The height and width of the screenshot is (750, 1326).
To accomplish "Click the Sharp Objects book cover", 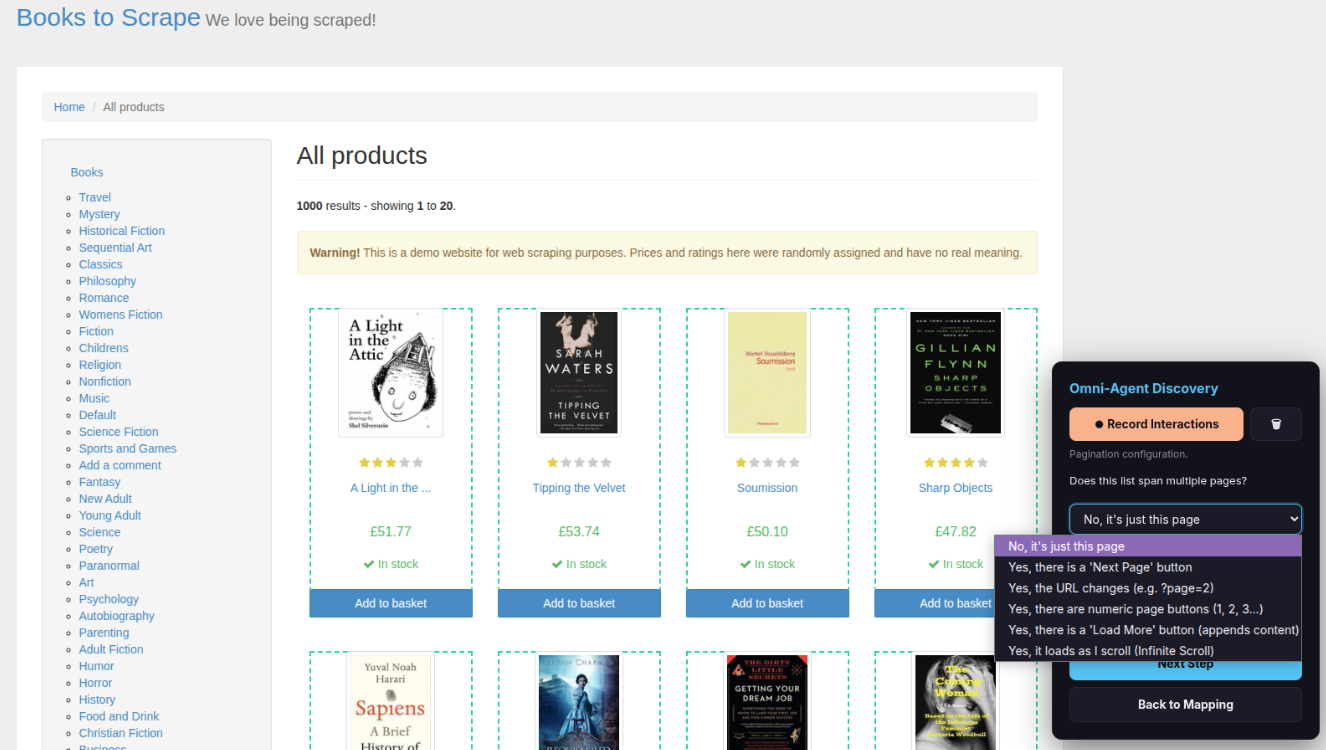I will (956, 372).
